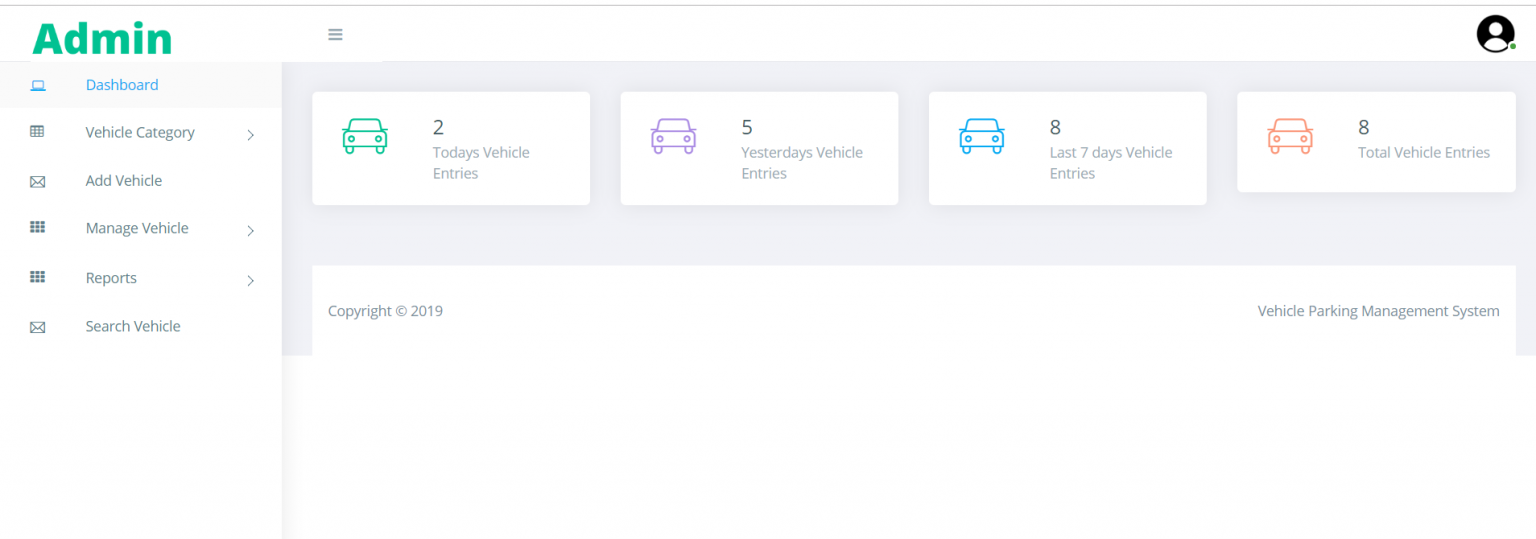Click the count 8 on last 7 days card
Screen dimensions: 1536x539
(1055, 127)
